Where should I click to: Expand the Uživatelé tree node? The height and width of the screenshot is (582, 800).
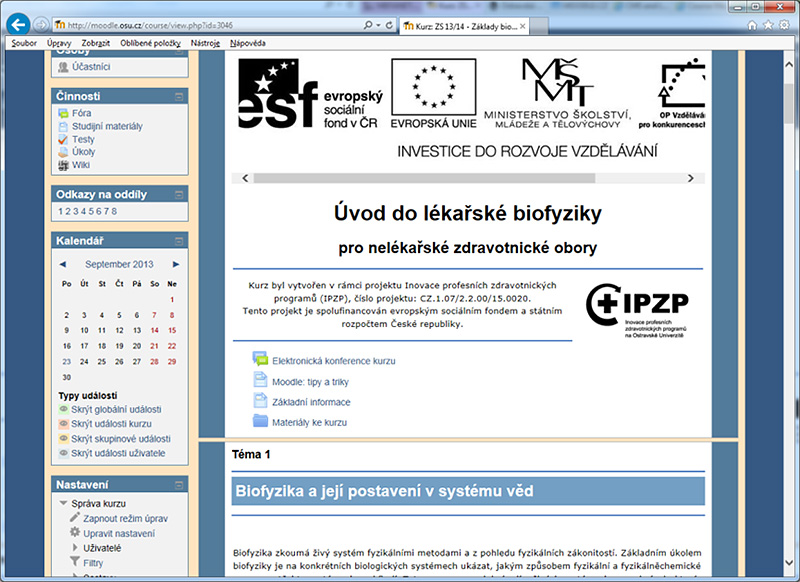pos(75,547)
